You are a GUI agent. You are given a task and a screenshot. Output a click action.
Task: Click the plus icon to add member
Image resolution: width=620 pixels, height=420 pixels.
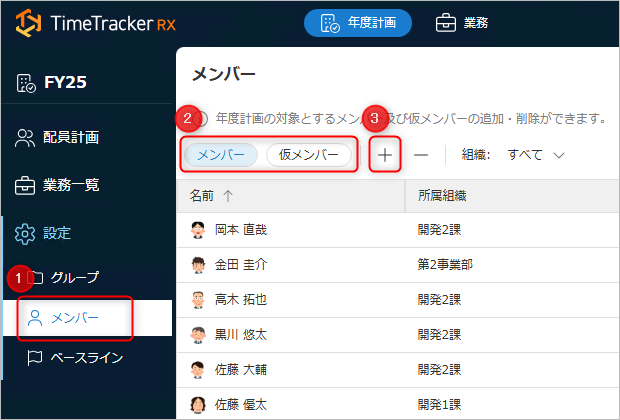tap(385, 155)
